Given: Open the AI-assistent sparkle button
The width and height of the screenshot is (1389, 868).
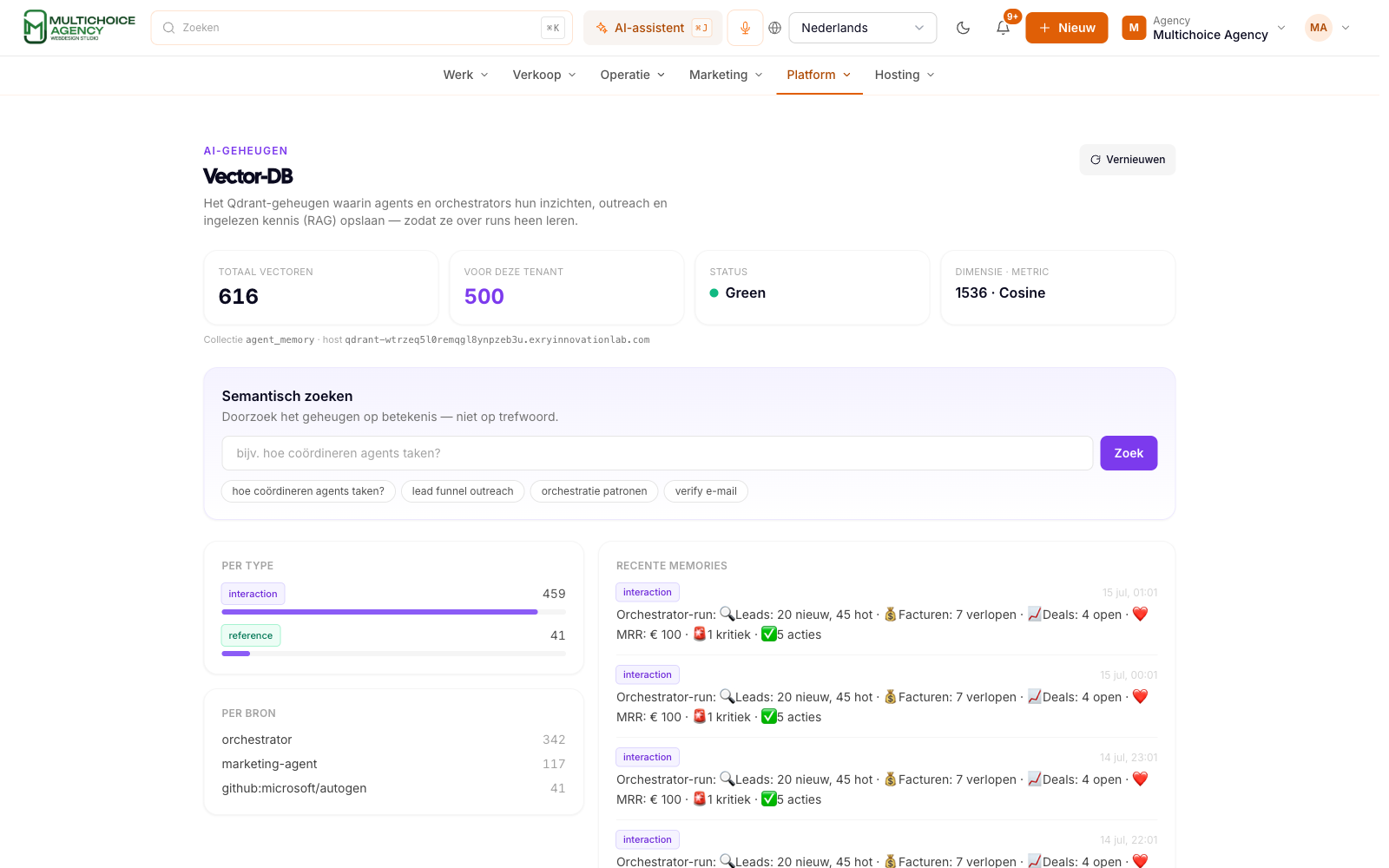Looking at the screenshot, I should click(653, 28).
